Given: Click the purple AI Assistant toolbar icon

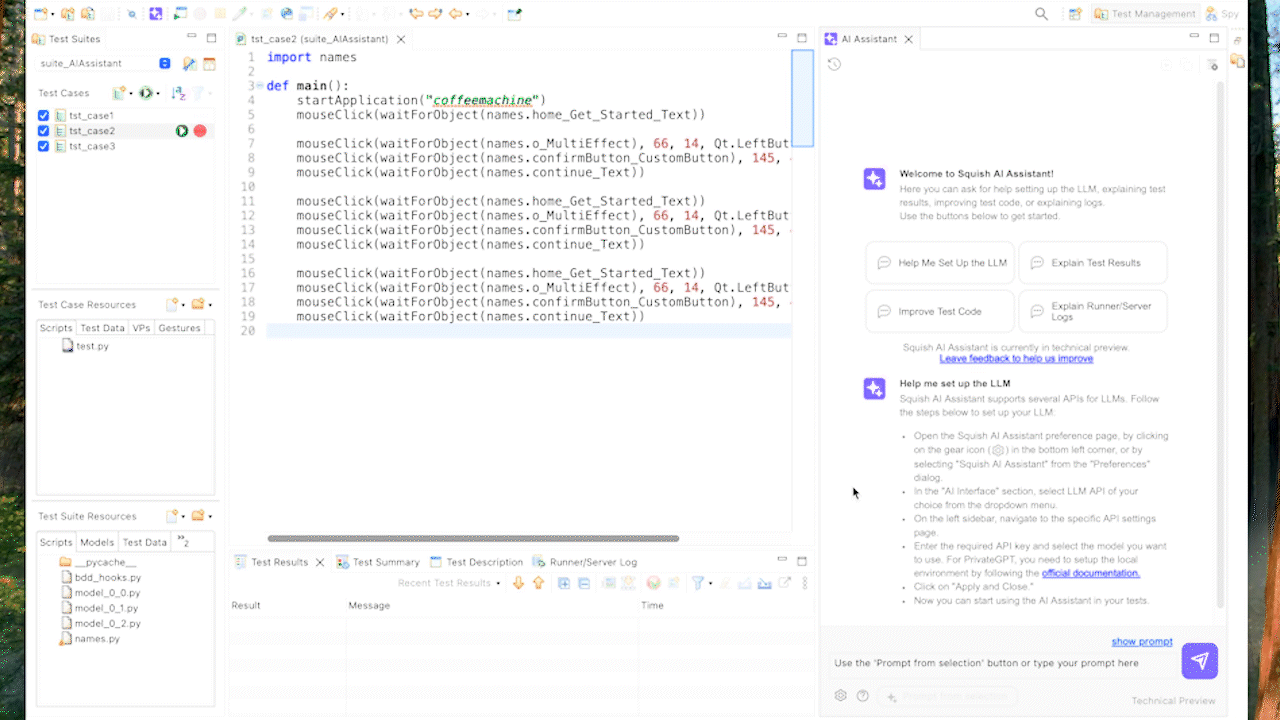Looking at the screenshot, I should 155,14.
